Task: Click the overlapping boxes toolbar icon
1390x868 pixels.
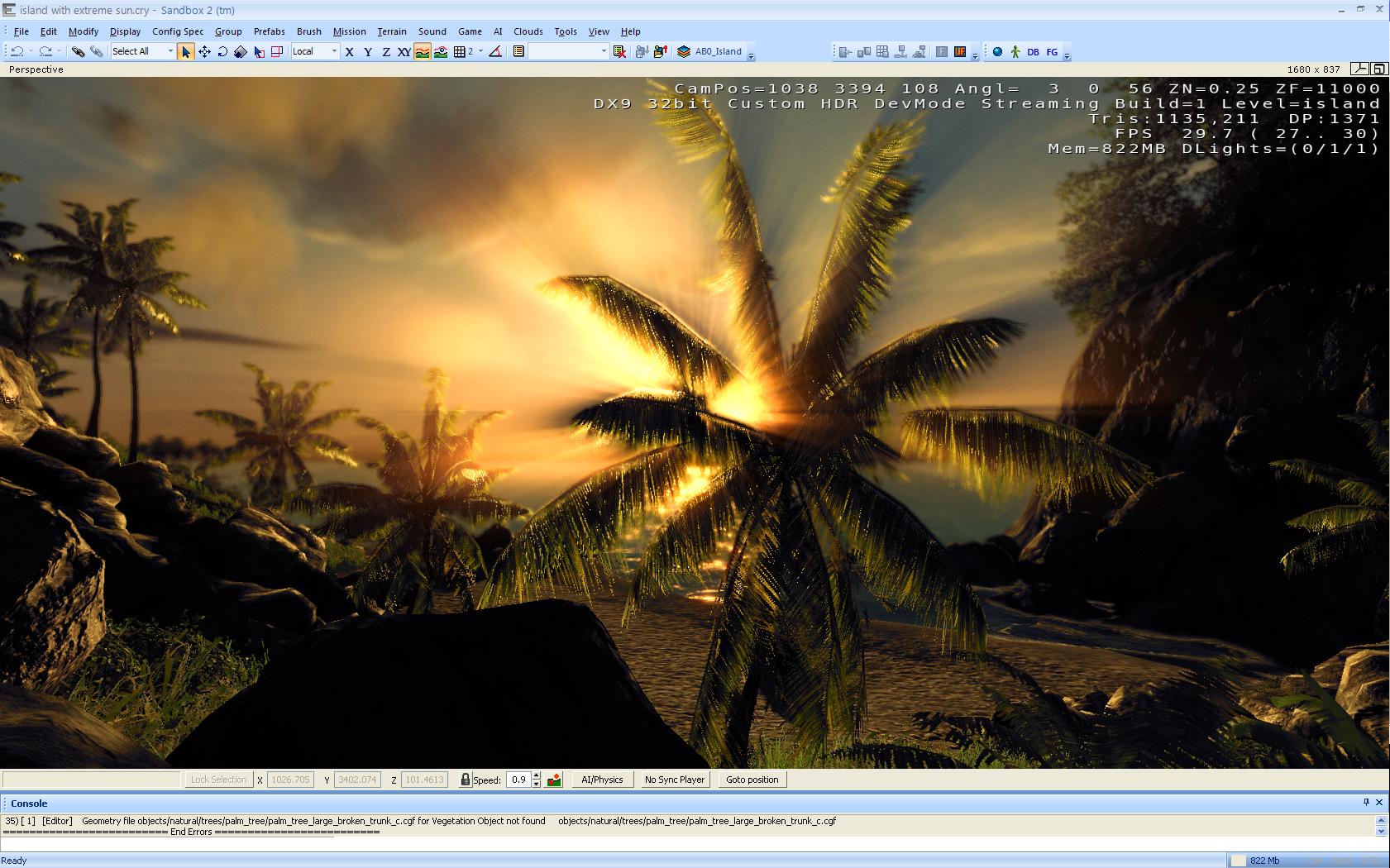Action: tap(864, 51)
